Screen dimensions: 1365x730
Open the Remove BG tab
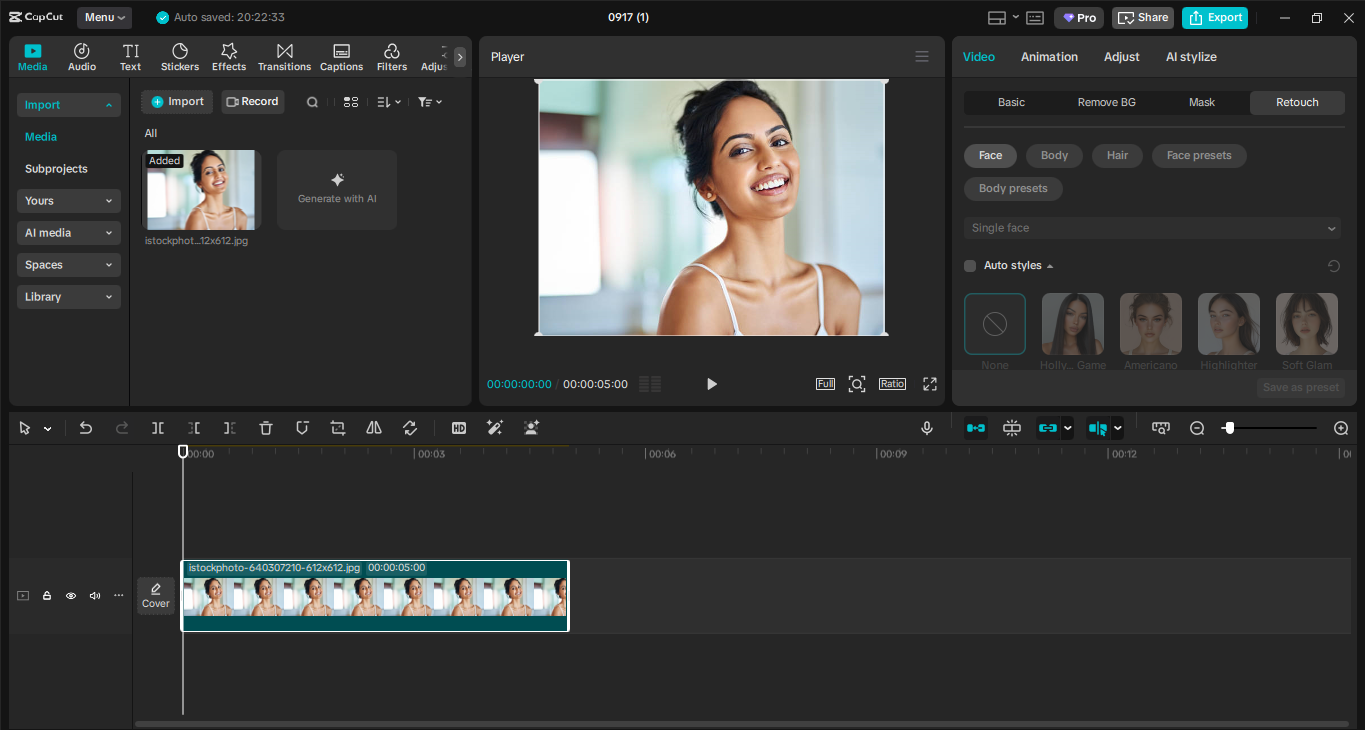pyautogui.click(x=1105, y=102)
